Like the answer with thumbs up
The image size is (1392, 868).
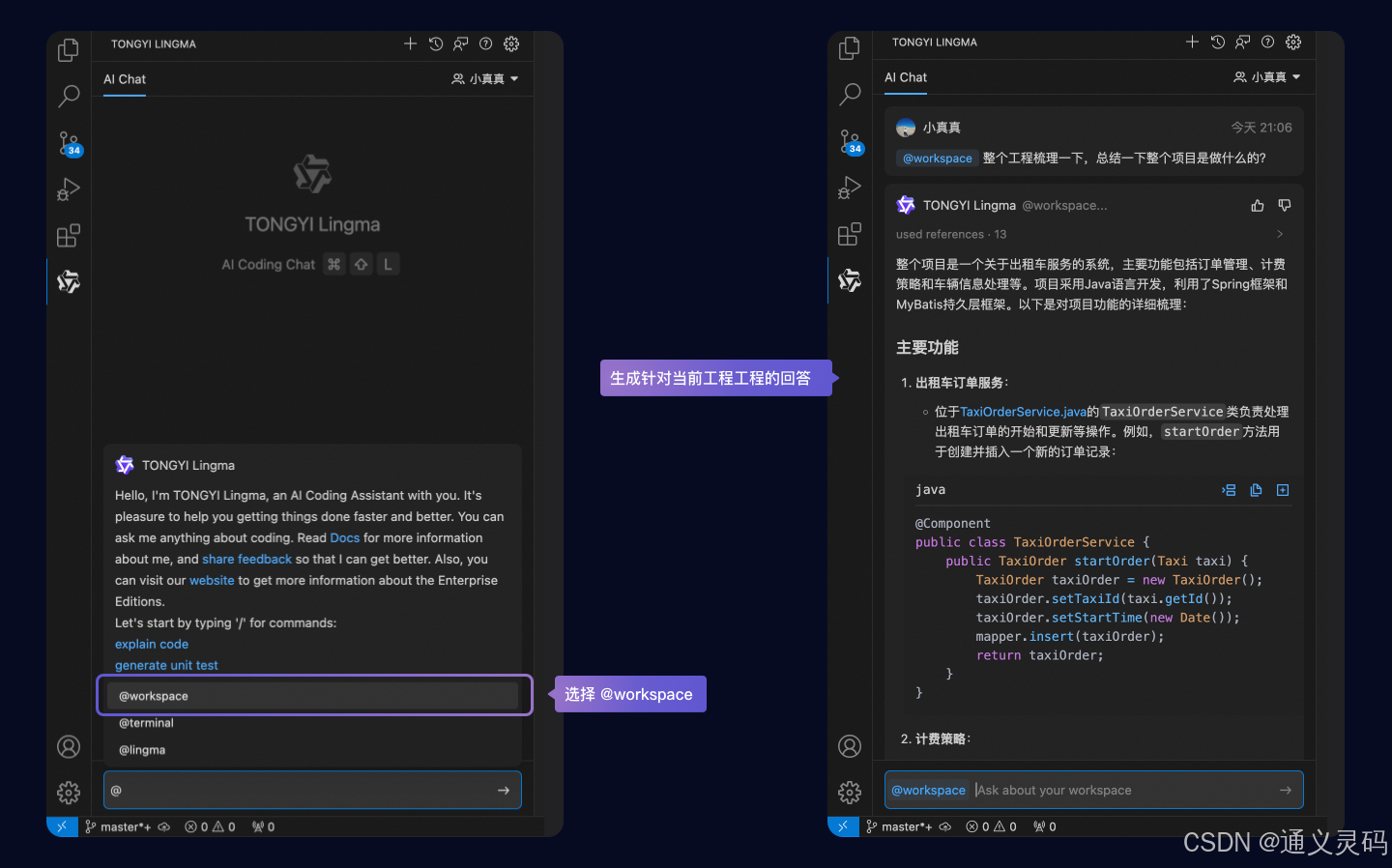pyautogui.click(x=1258, y=205)
